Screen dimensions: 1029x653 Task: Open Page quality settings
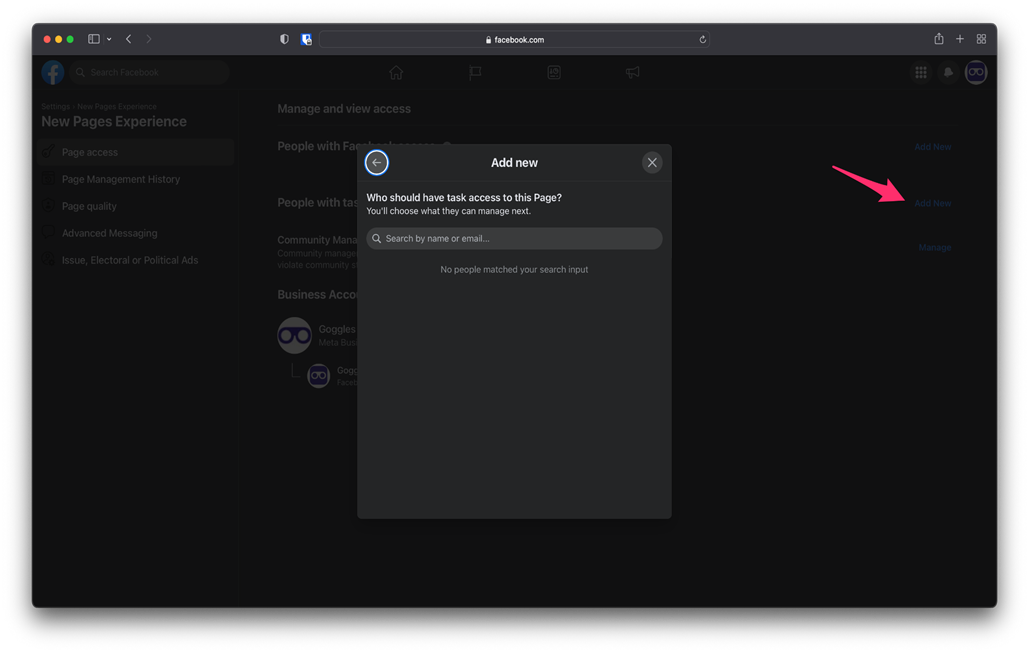point(89,206)
